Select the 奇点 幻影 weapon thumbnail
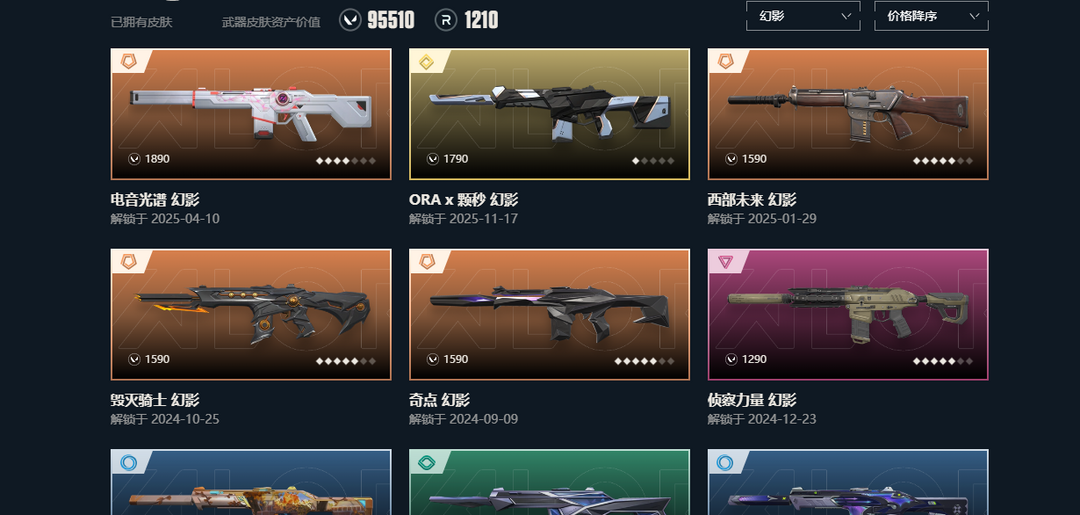Screen dimensions: 1080x515 click(549, 315)
